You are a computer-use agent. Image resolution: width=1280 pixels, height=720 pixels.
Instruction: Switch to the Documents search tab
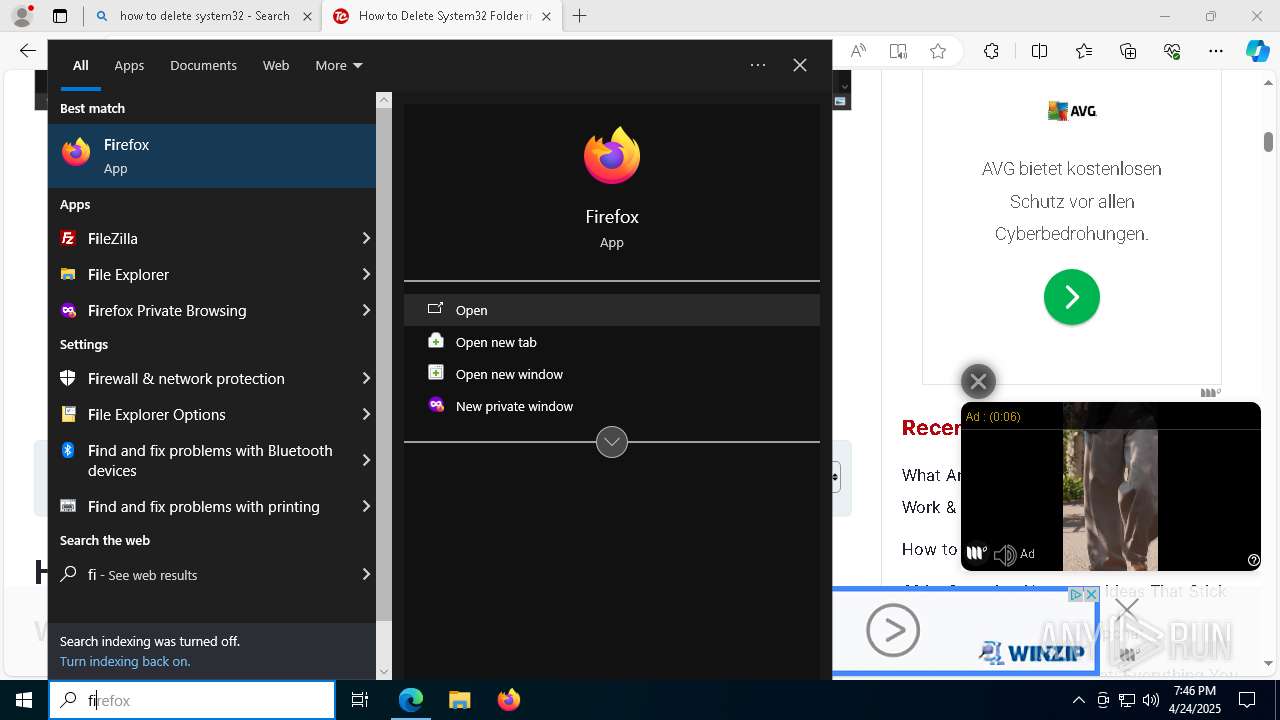(203, 65)
